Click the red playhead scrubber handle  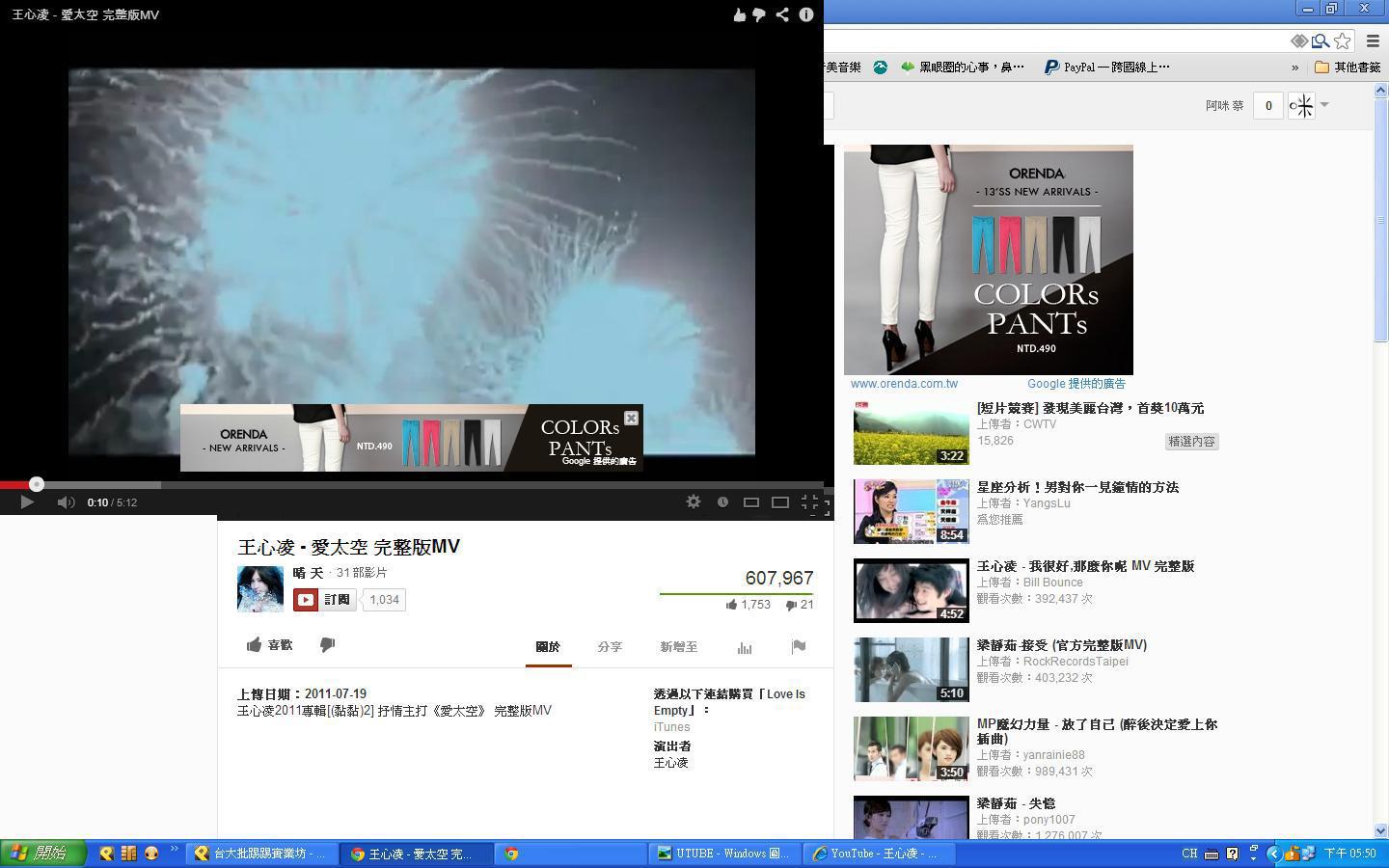[x=36, y=484]
